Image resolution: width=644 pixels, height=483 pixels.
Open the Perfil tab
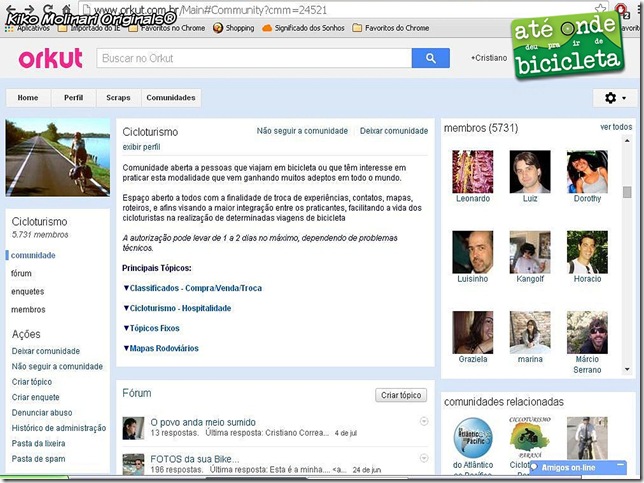(74, 98)
